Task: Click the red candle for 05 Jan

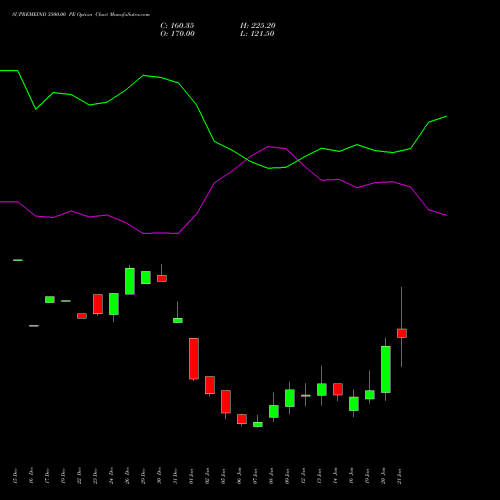Action: click(226, 402)
